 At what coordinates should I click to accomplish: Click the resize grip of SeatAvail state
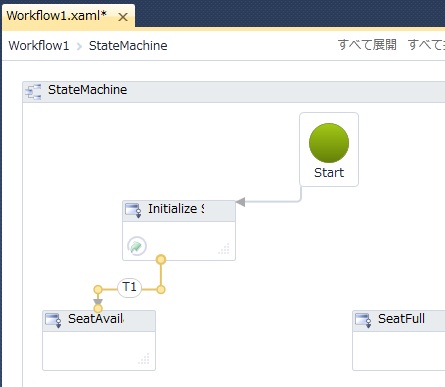(x=144, y=359)
